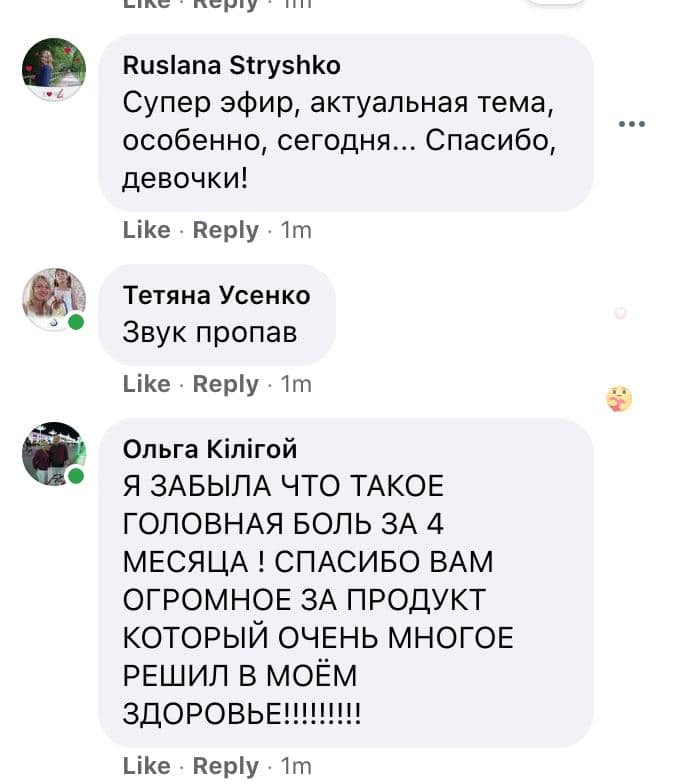Click Ruslana Stryshko's profile picture
This screenshot has height=784, width=686.
click(53, 70)
